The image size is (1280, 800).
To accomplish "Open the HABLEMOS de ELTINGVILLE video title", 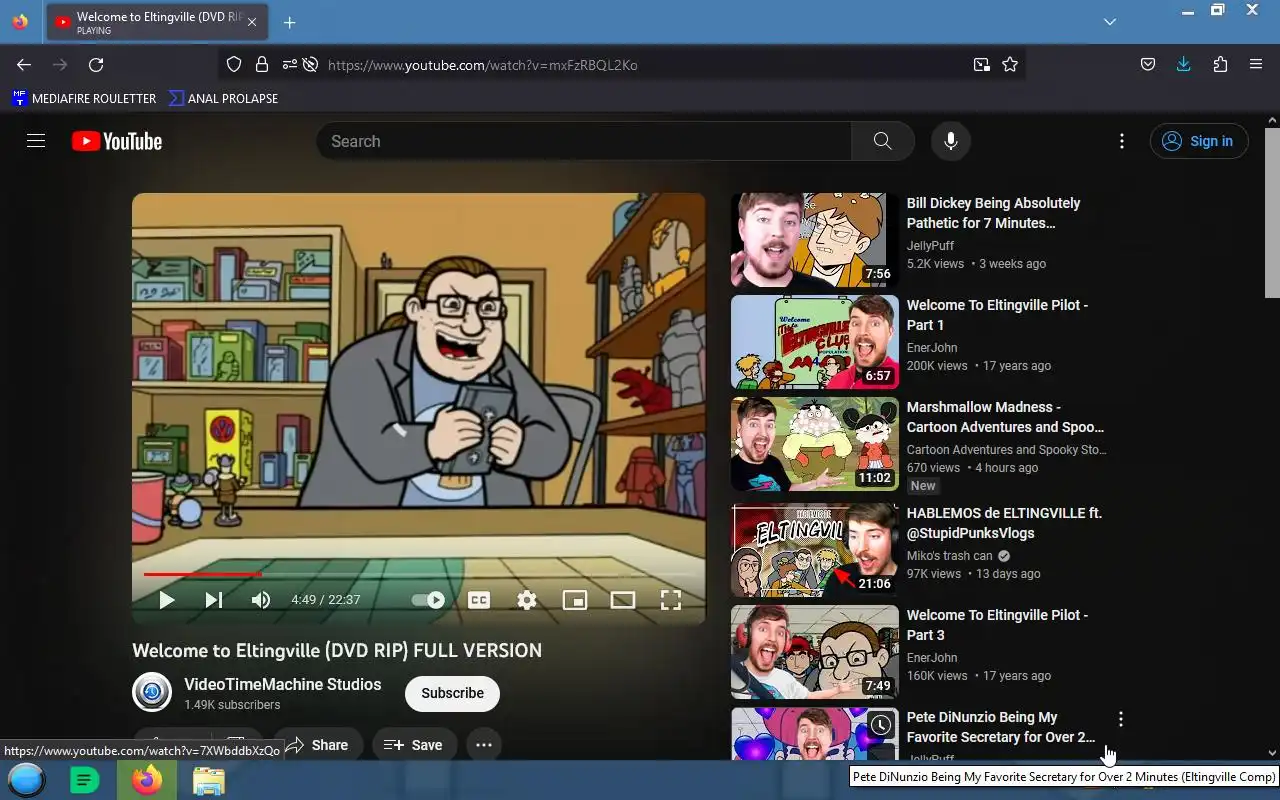I will point(1004,523).
